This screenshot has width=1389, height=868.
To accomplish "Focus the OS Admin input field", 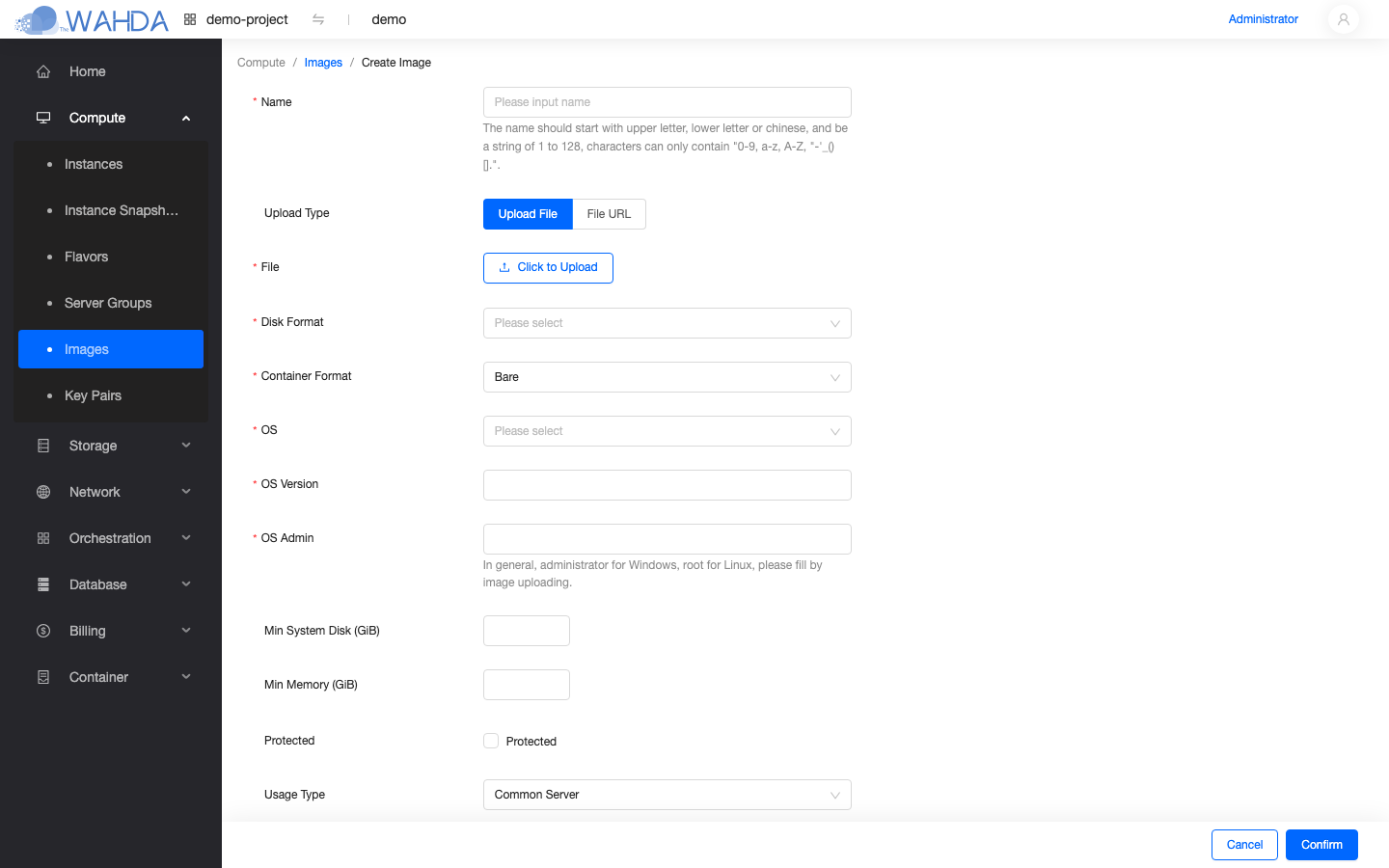I will tap(667, 539).
